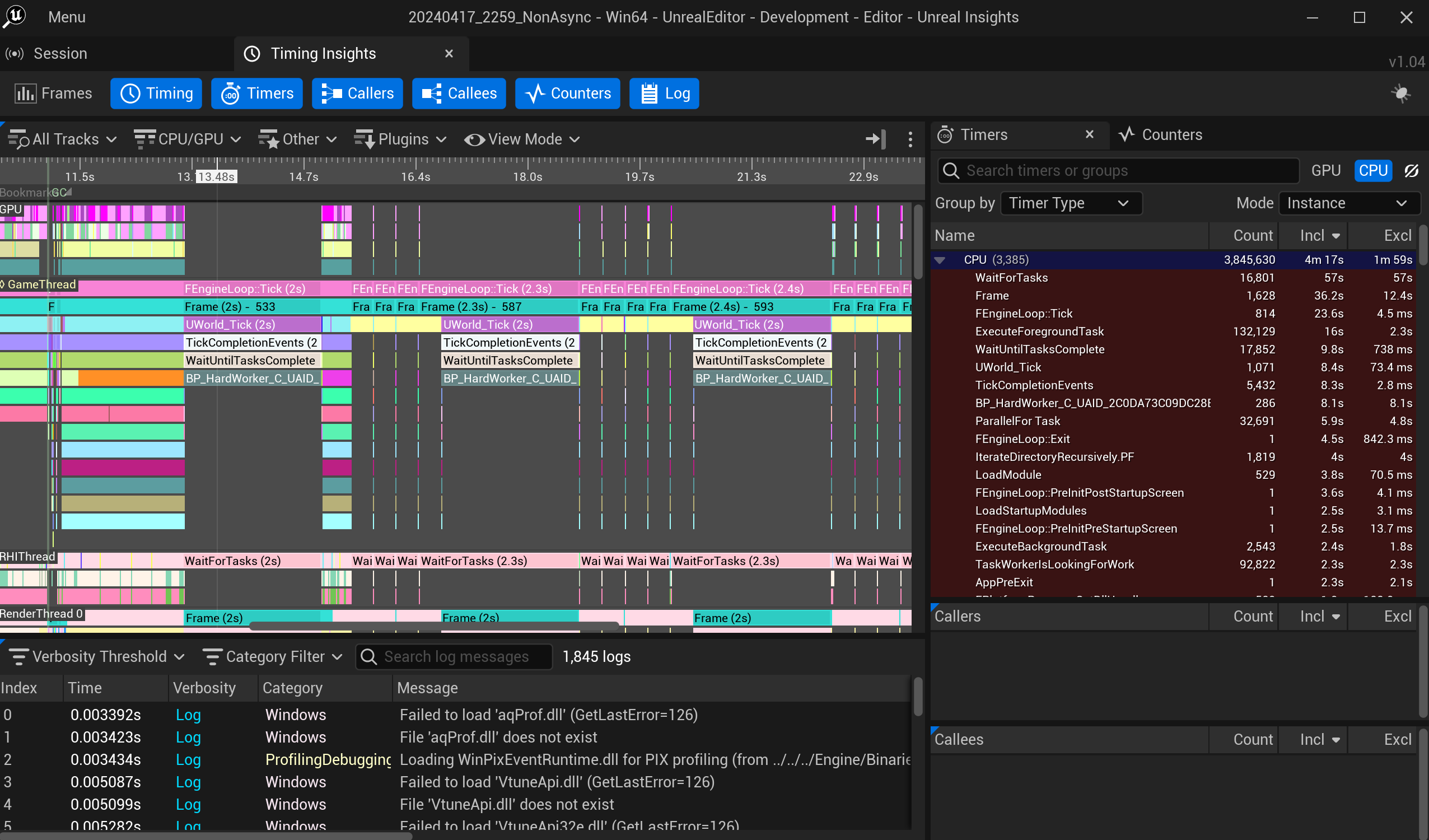1429x840 pixels.
Task: Close the Timers panel tab
Action: (1089, 134)
